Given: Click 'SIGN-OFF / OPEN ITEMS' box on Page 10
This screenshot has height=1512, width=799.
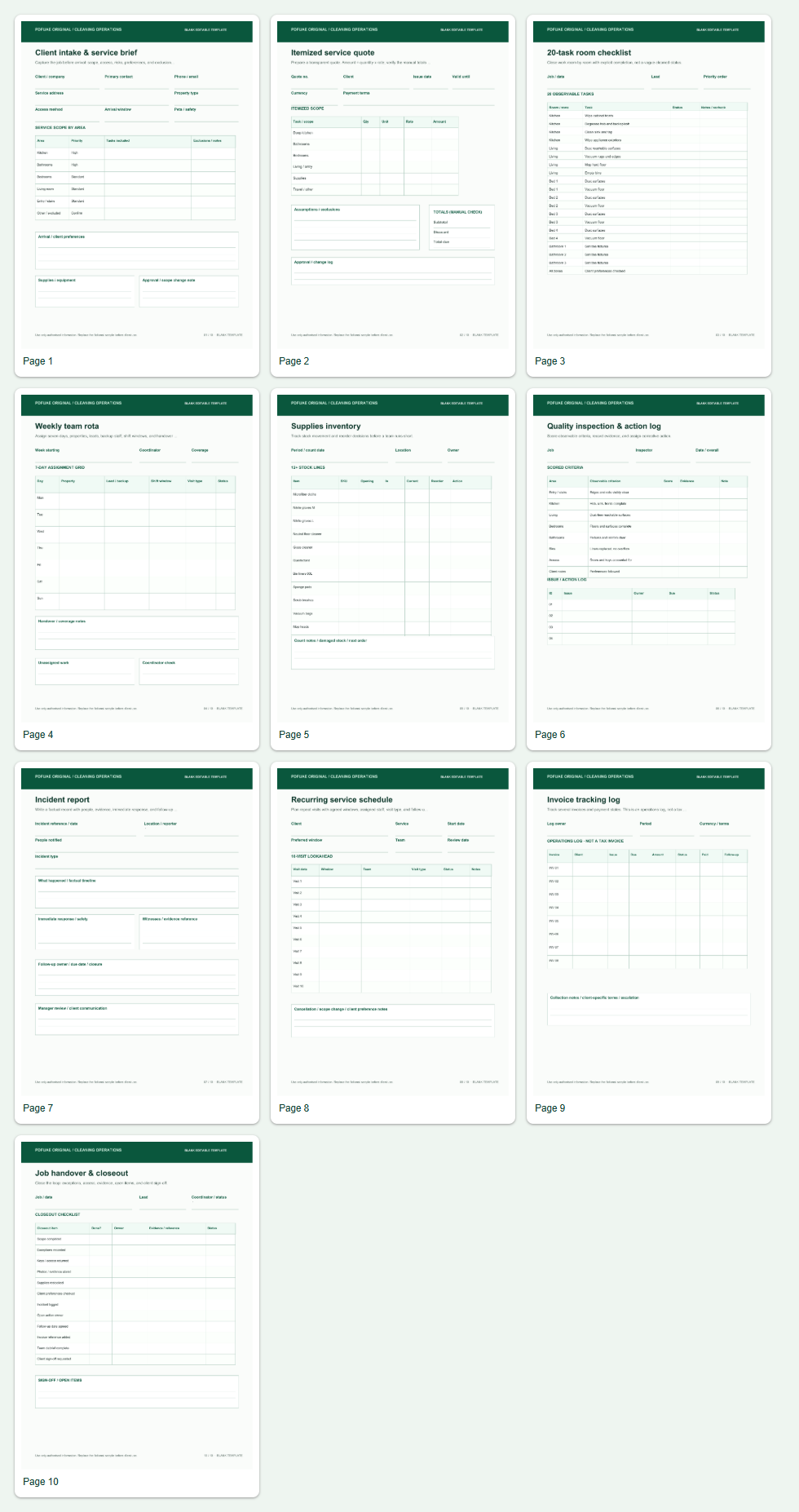Looking at the screenshot, I should coord(137,1391).
